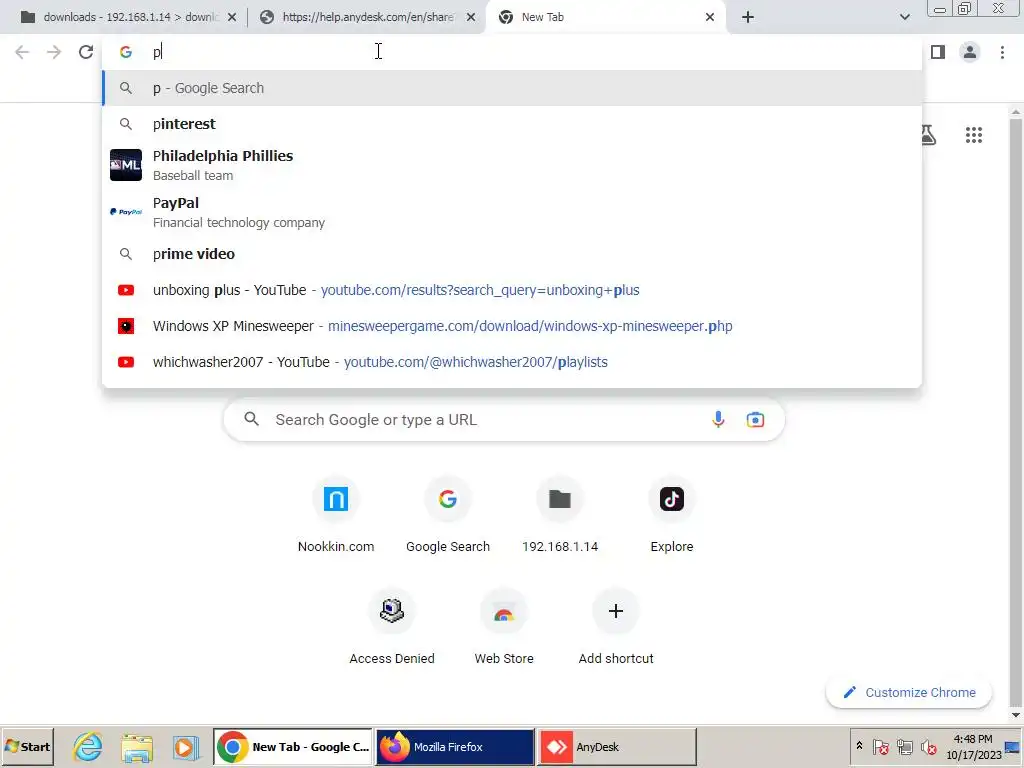Choose the PayPal suggestion

512,212
